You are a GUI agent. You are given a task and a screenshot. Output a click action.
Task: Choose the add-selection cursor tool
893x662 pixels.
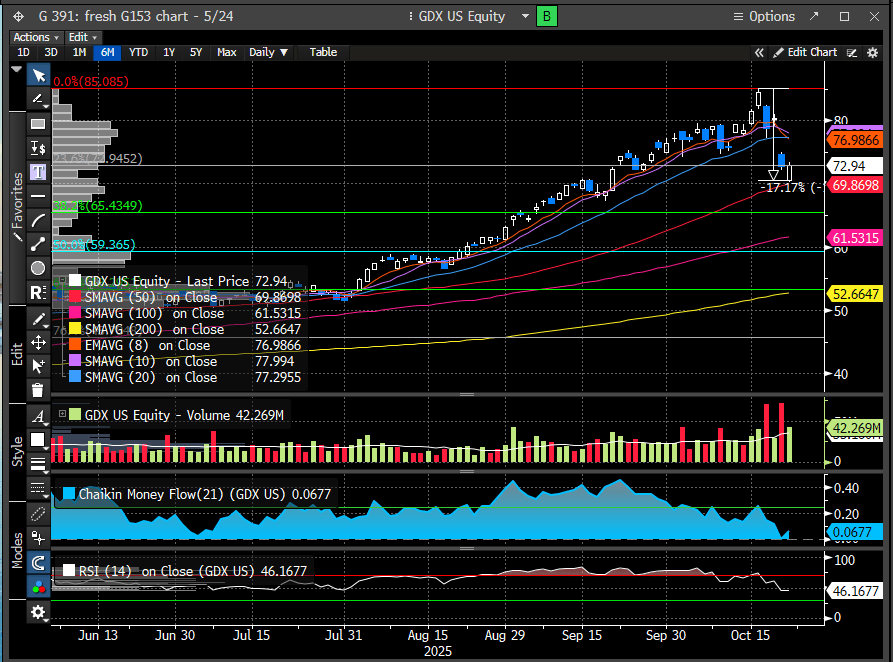pos(38,366)
